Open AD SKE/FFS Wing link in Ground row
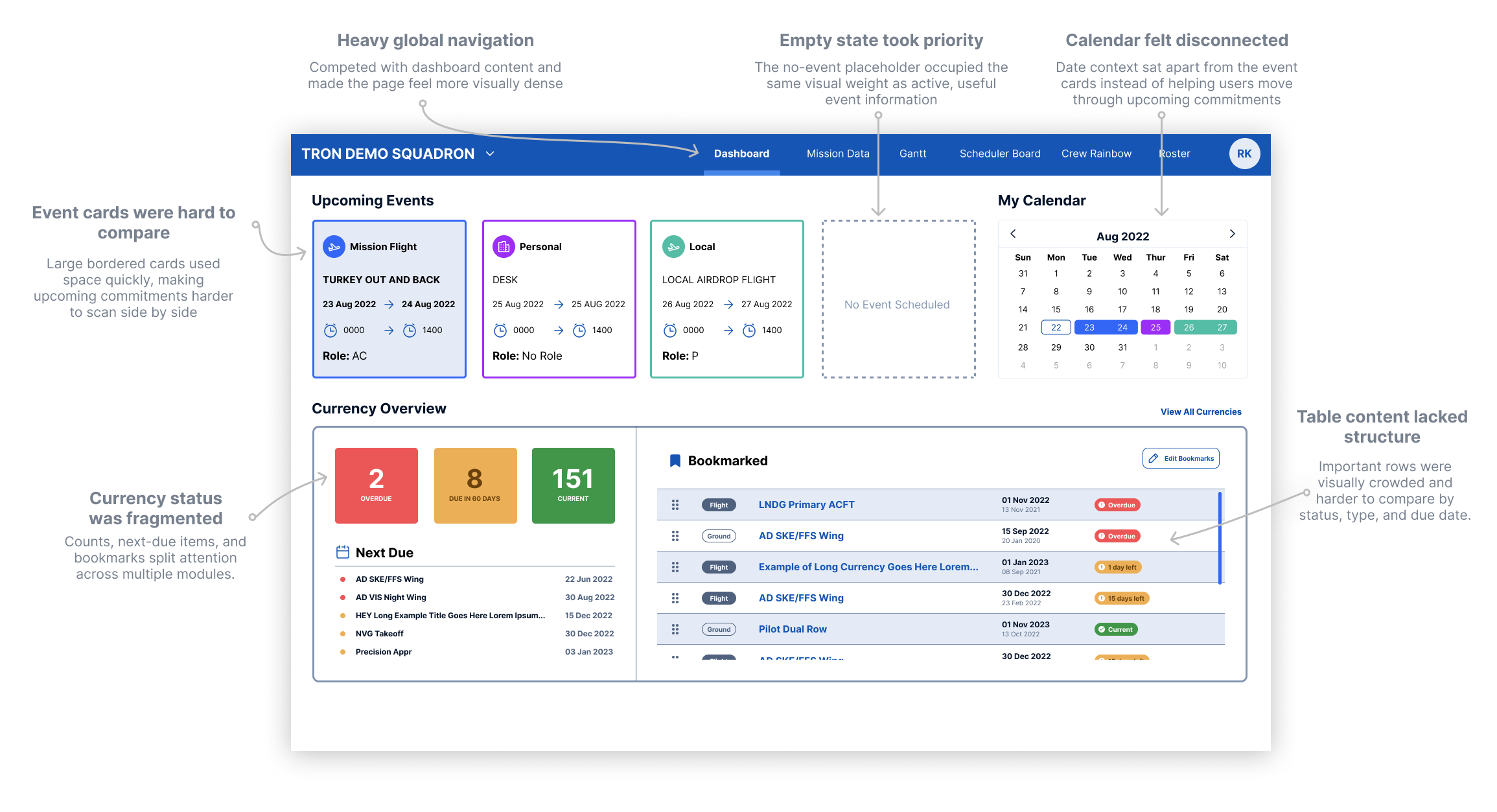 801,536
